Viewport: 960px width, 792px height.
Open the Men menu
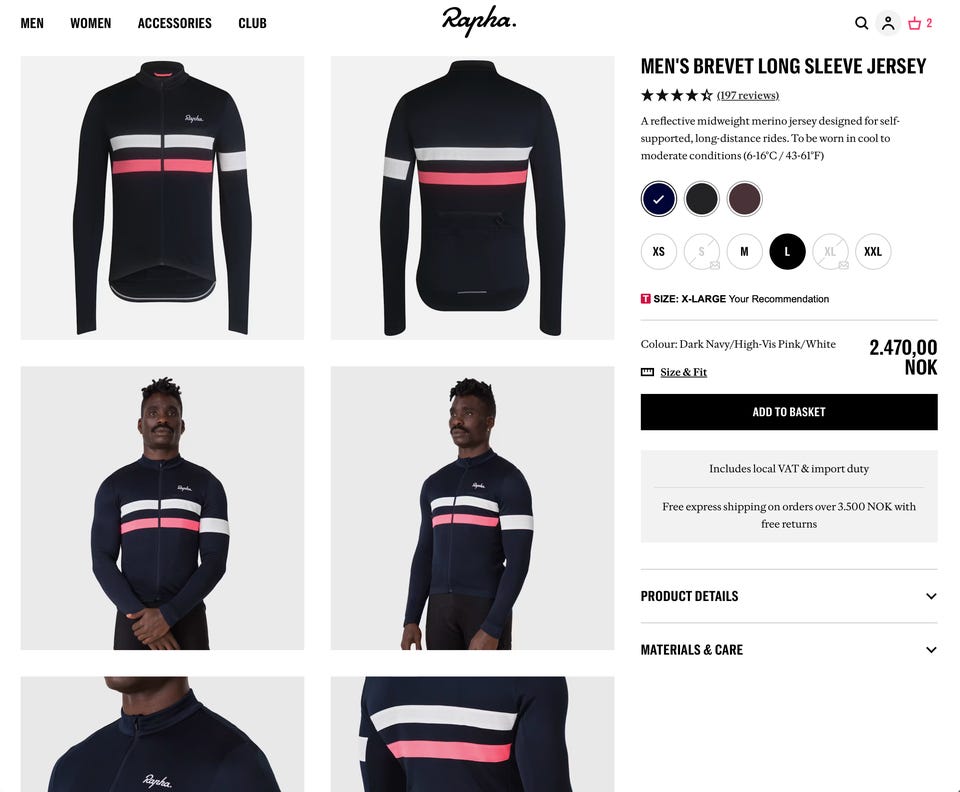32,23
